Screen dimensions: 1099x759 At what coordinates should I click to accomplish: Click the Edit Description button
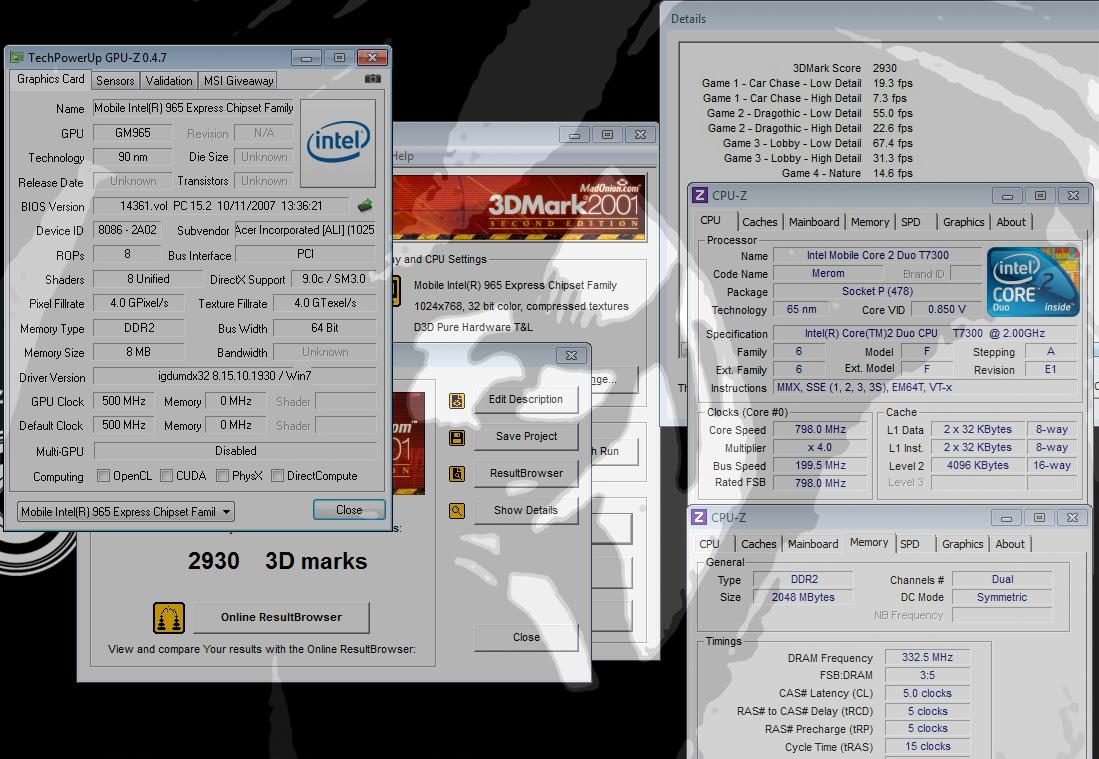[x=526, y=399]
